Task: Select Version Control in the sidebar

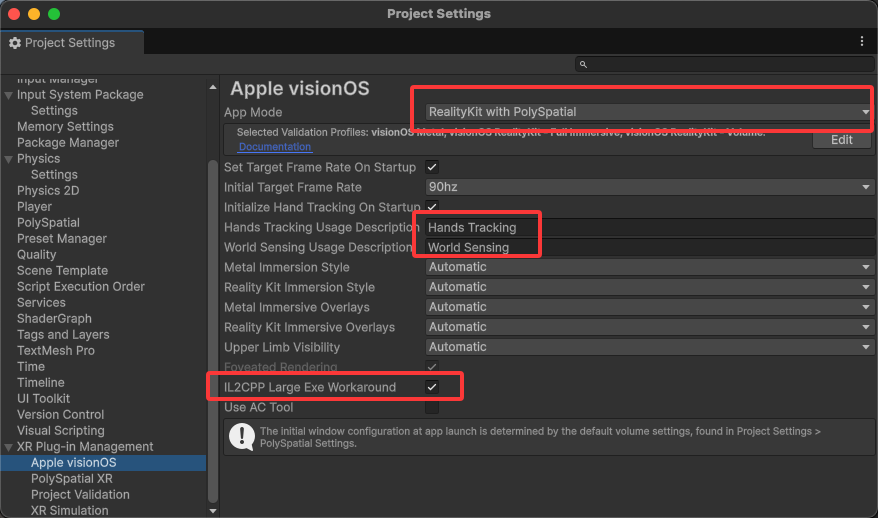Action: point(60,414)
